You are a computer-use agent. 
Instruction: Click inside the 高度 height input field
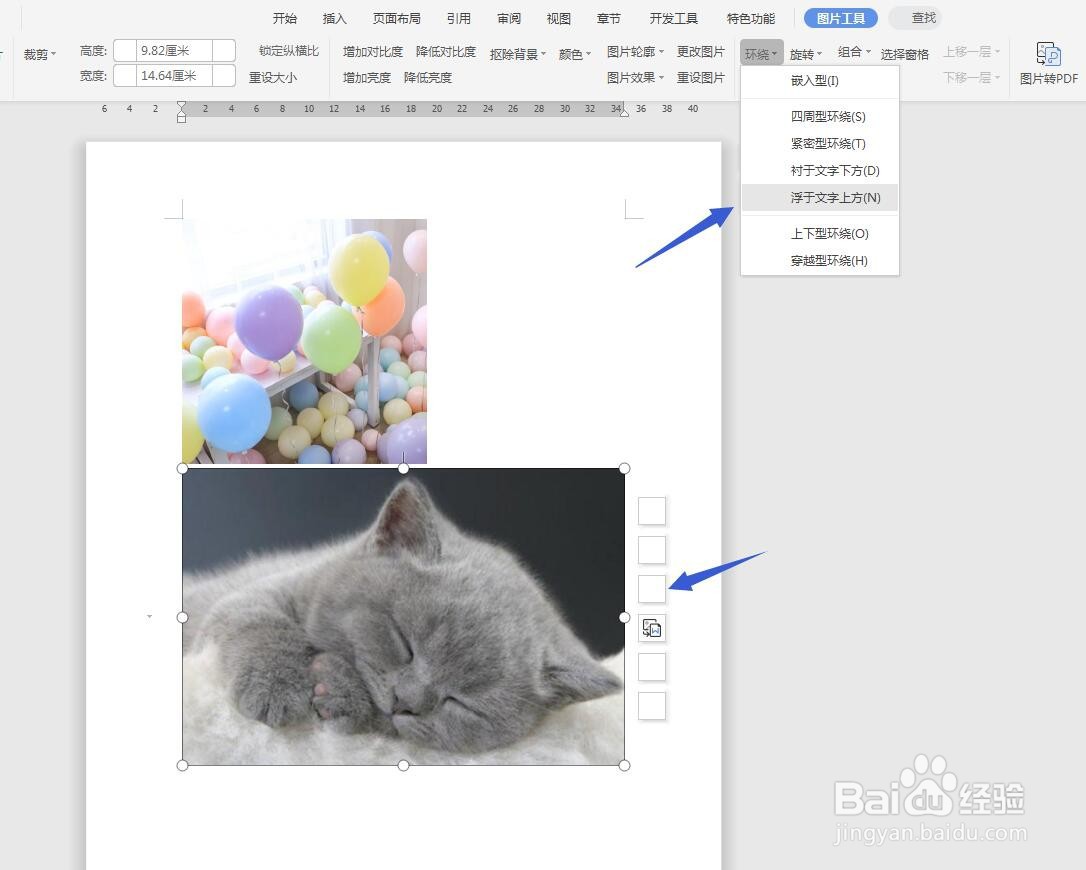coord(168,49)
